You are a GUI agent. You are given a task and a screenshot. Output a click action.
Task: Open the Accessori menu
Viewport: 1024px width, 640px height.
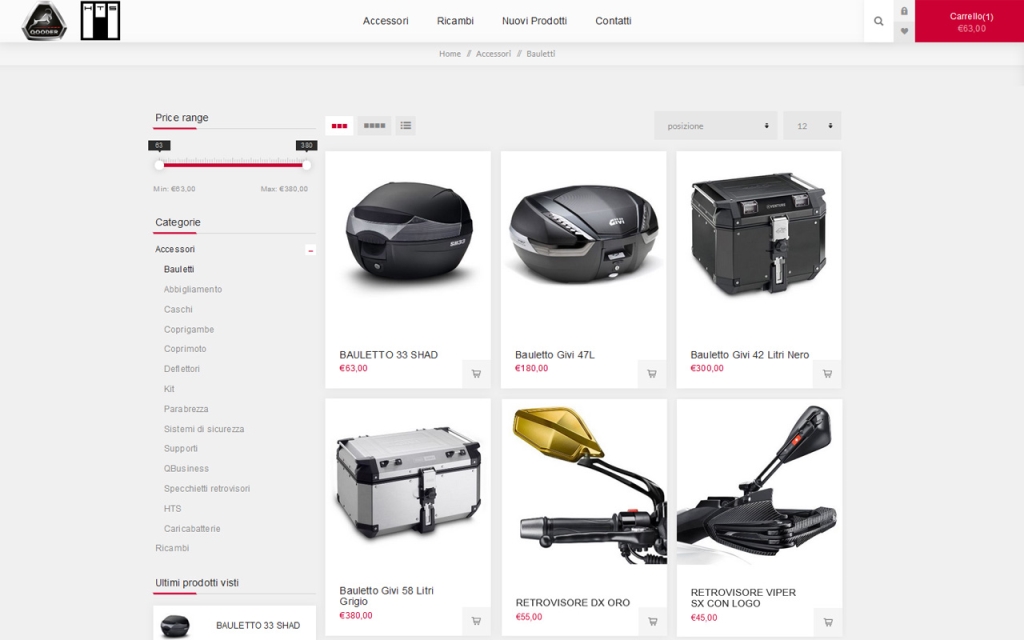[385, 21]
